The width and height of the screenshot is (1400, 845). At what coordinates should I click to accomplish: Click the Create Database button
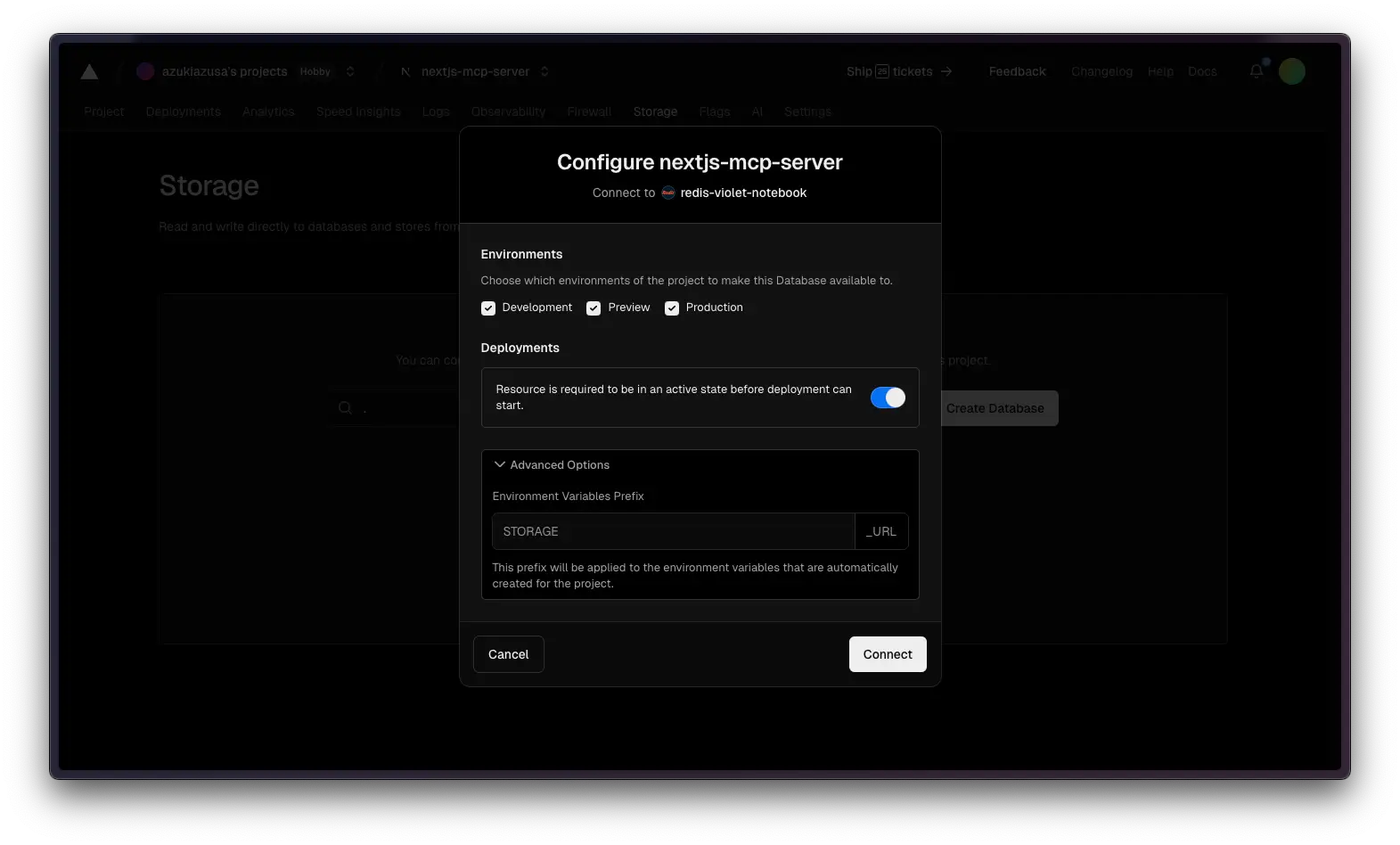point(995,408)
